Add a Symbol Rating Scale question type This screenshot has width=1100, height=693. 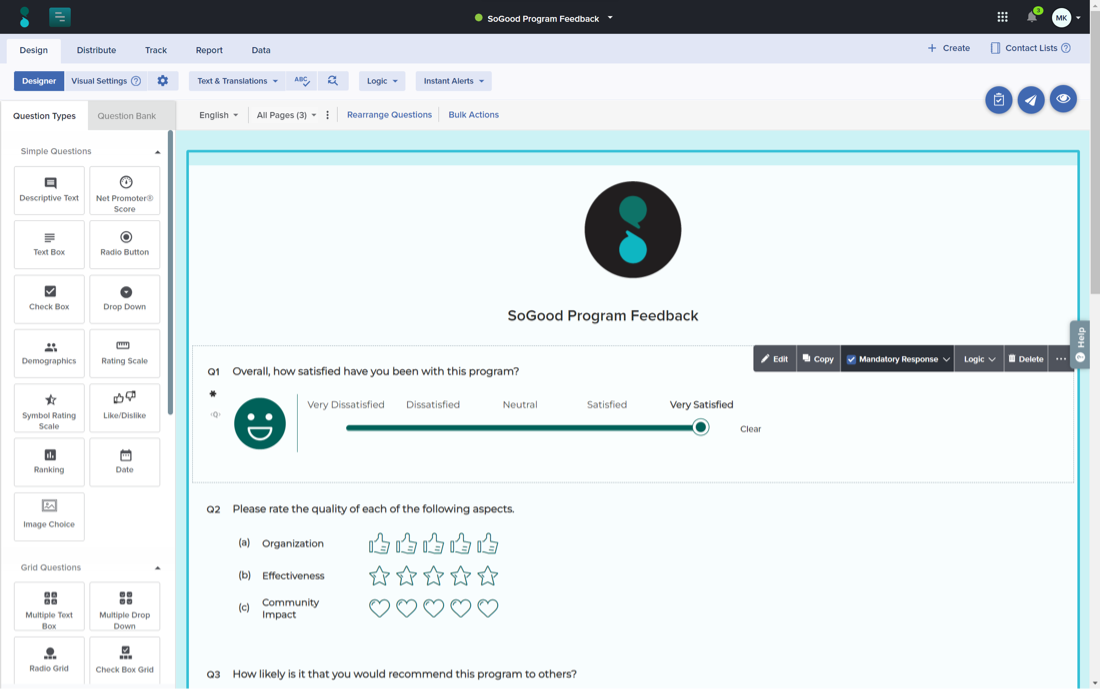(x=49, y=408)
